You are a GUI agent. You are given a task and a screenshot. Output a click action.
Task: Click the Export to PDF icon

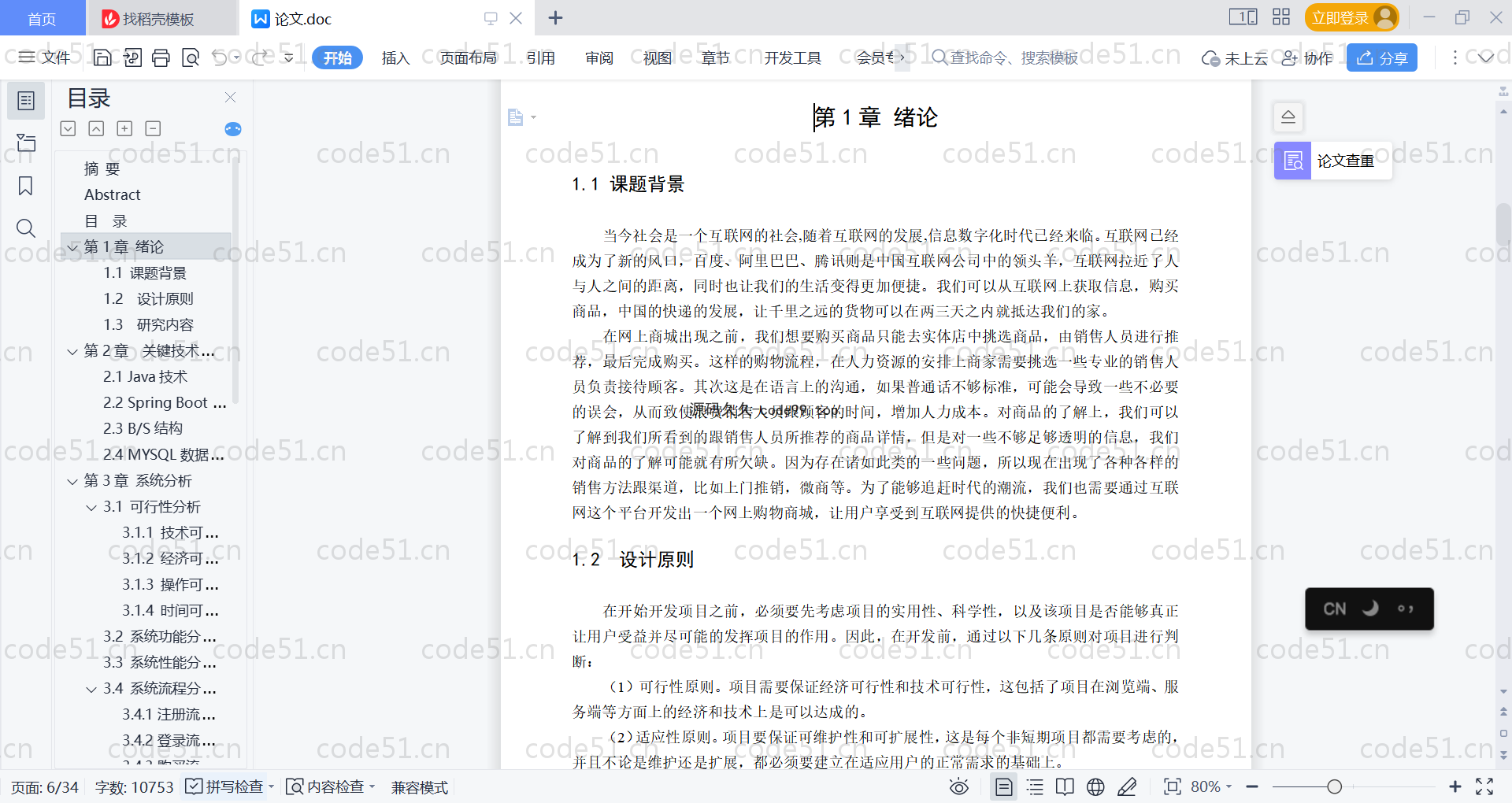pyautogui.click(x=132, y=57)
